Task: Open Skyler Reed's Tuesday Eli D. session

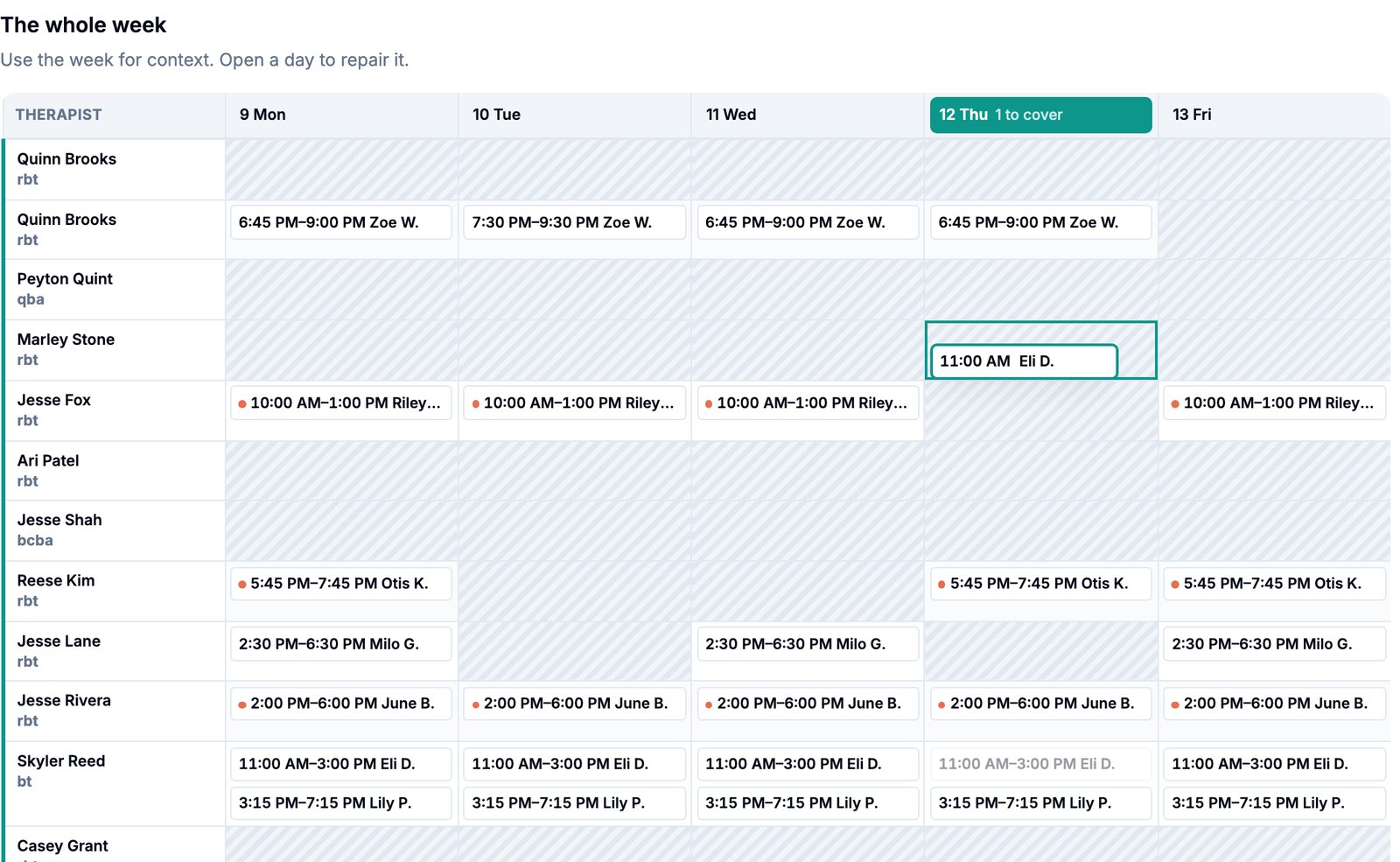Action: point(574,764)
